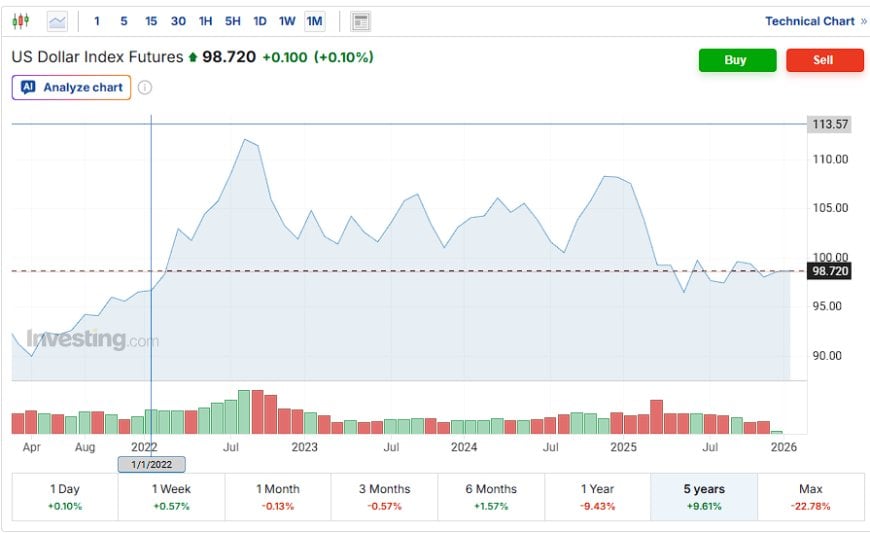Image resolution: width=870 pixels, height=533 pixels.
Task: Select the 1 Week range tab
Action: [171, 497]
